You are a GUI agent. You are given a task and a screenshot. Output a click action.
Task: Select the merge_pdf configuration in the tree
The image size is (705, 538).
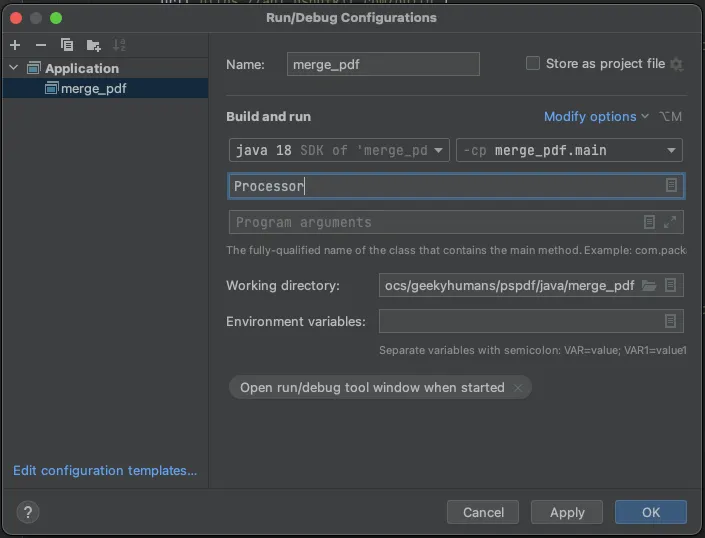point(93,88)
